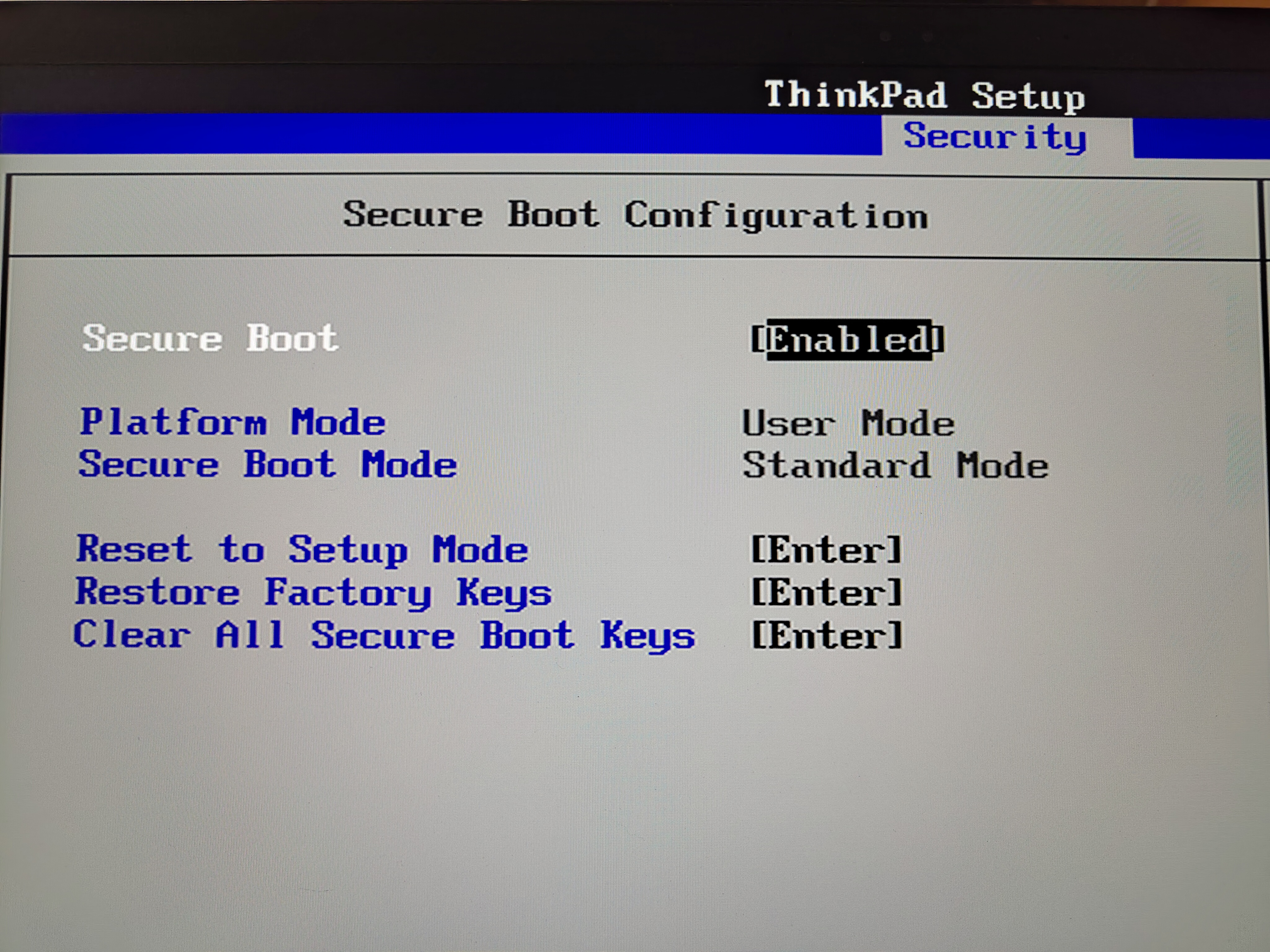Click the User Mode value
This screenshot has height=952, width=1270.
tap(848, 424)
